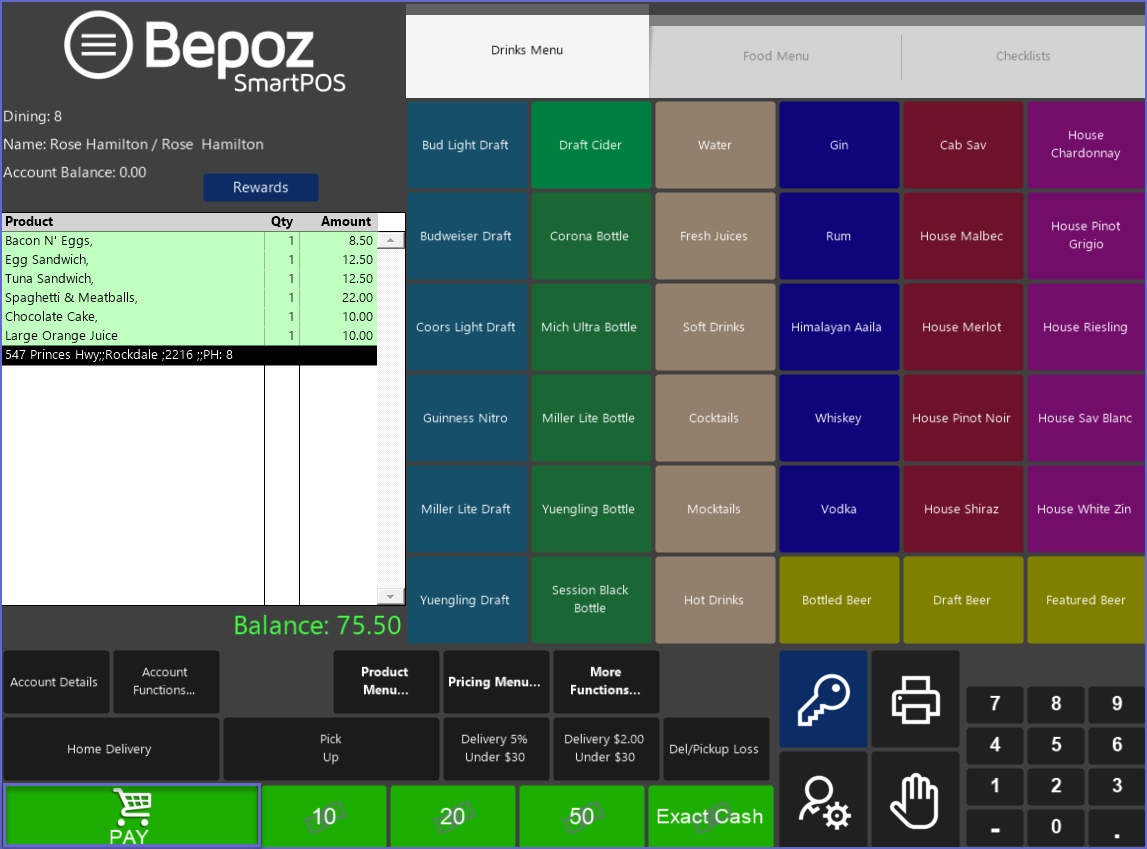Open the user settings gear icon

pos(824,801)
